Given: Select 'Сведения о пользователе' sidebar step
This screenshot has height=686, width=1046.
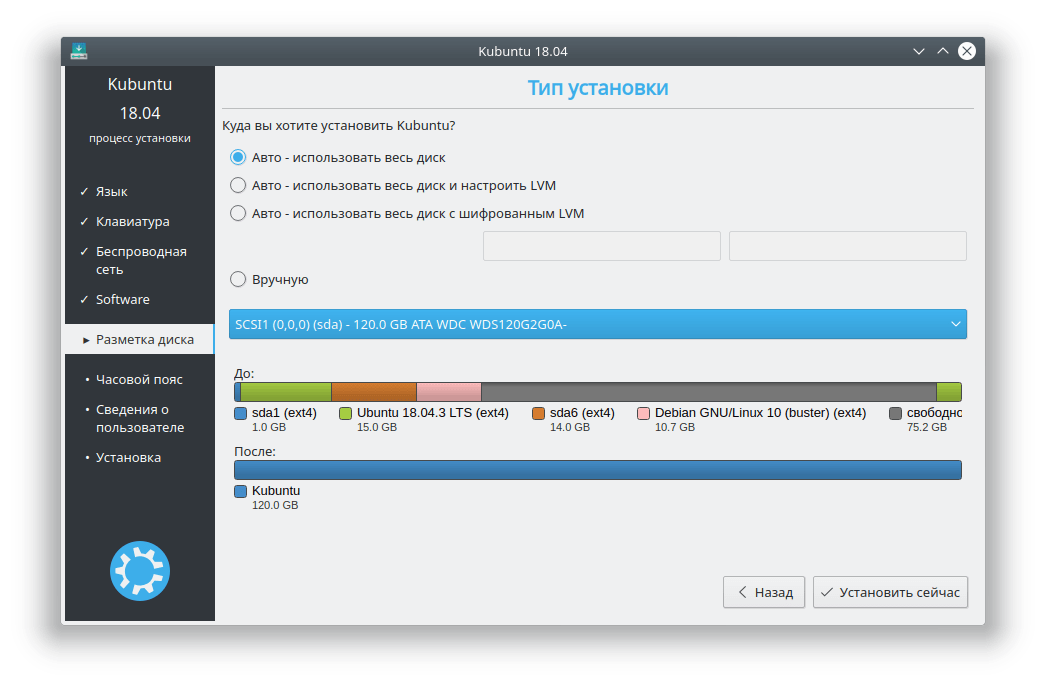Looking at the screenshot, I should [x=139, y=418].
